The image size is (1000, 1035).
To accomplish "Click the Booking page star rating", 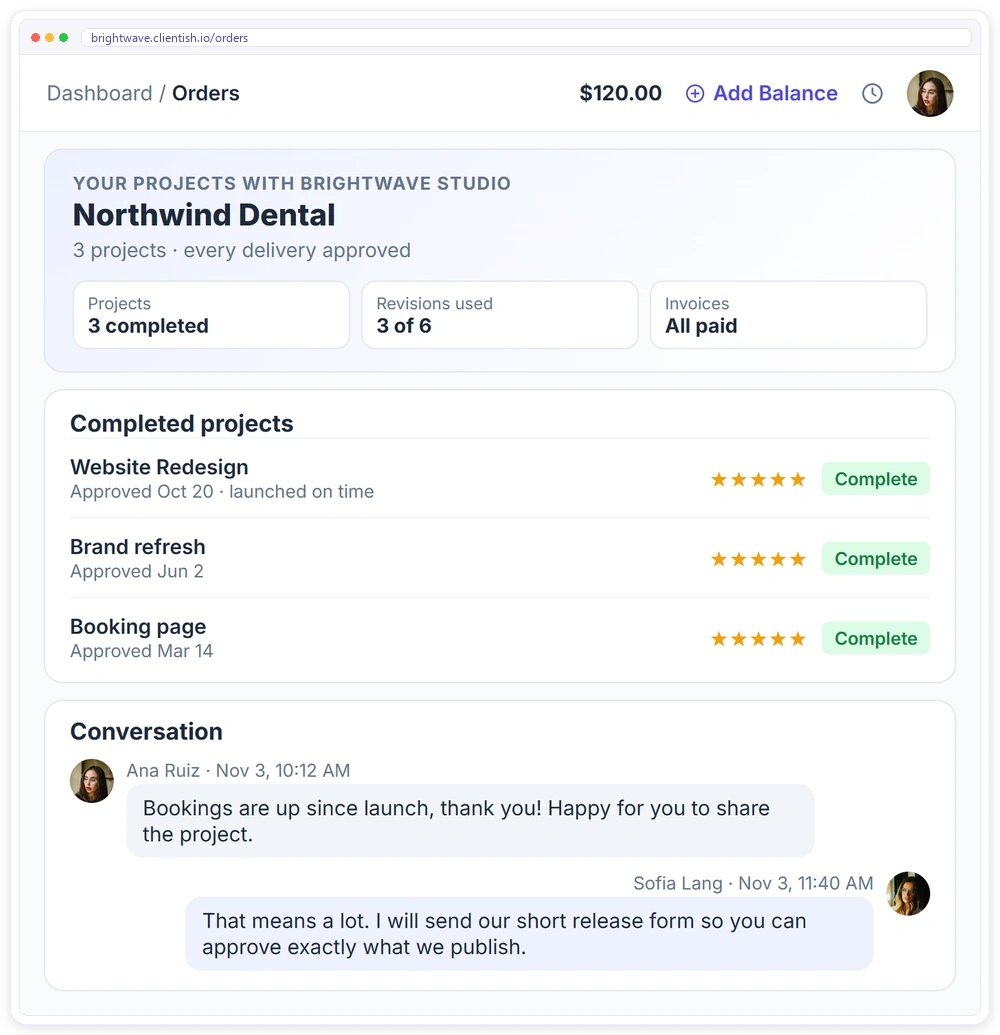I will coord(758,639).
